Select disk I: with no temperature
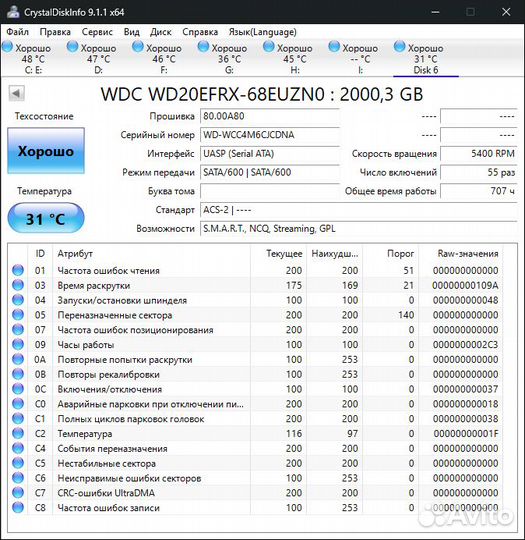This screenshot has height=540, width=525. [x=355, y=59]
